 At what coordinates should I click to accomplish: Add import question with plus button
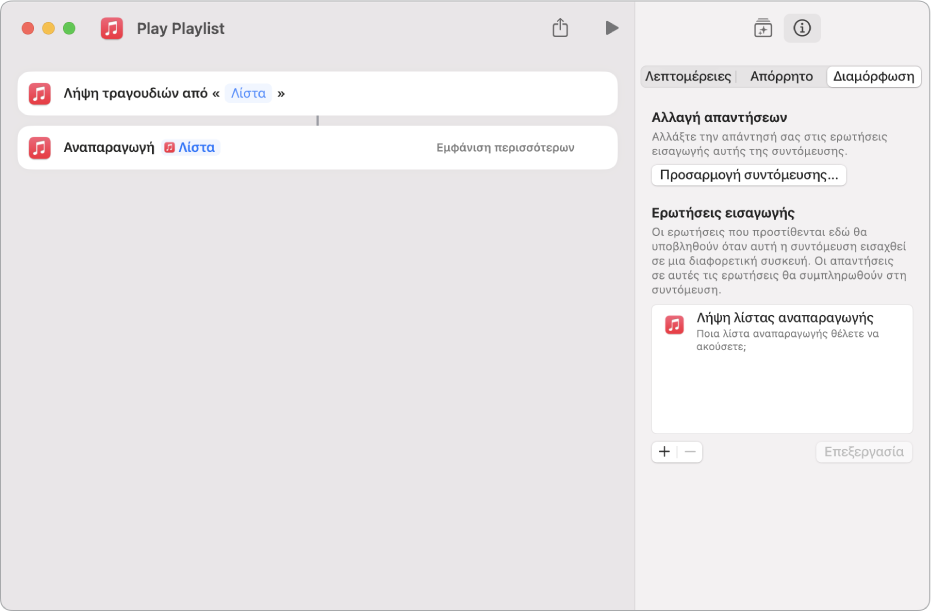pos(664,452)
